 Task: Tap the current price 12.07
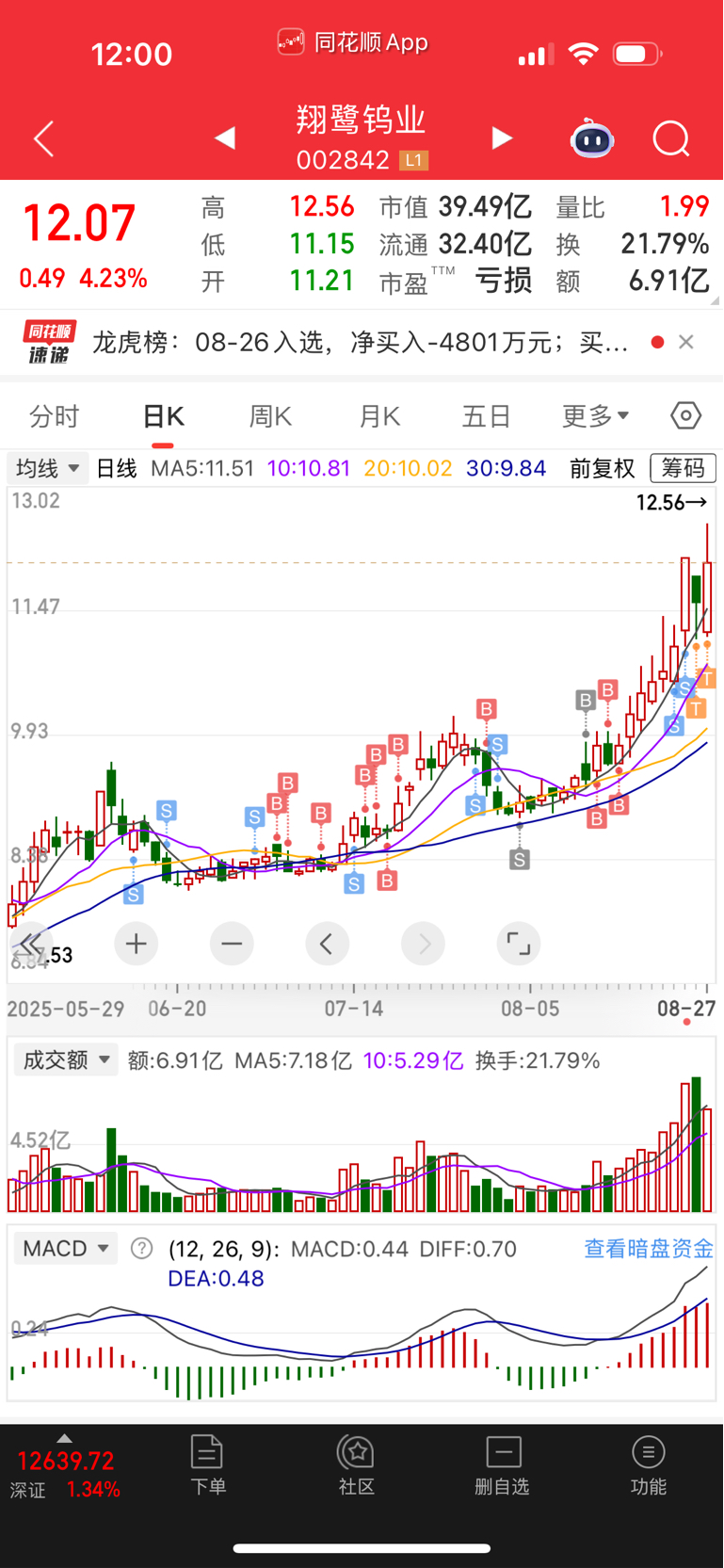click(x=79, y=224)
